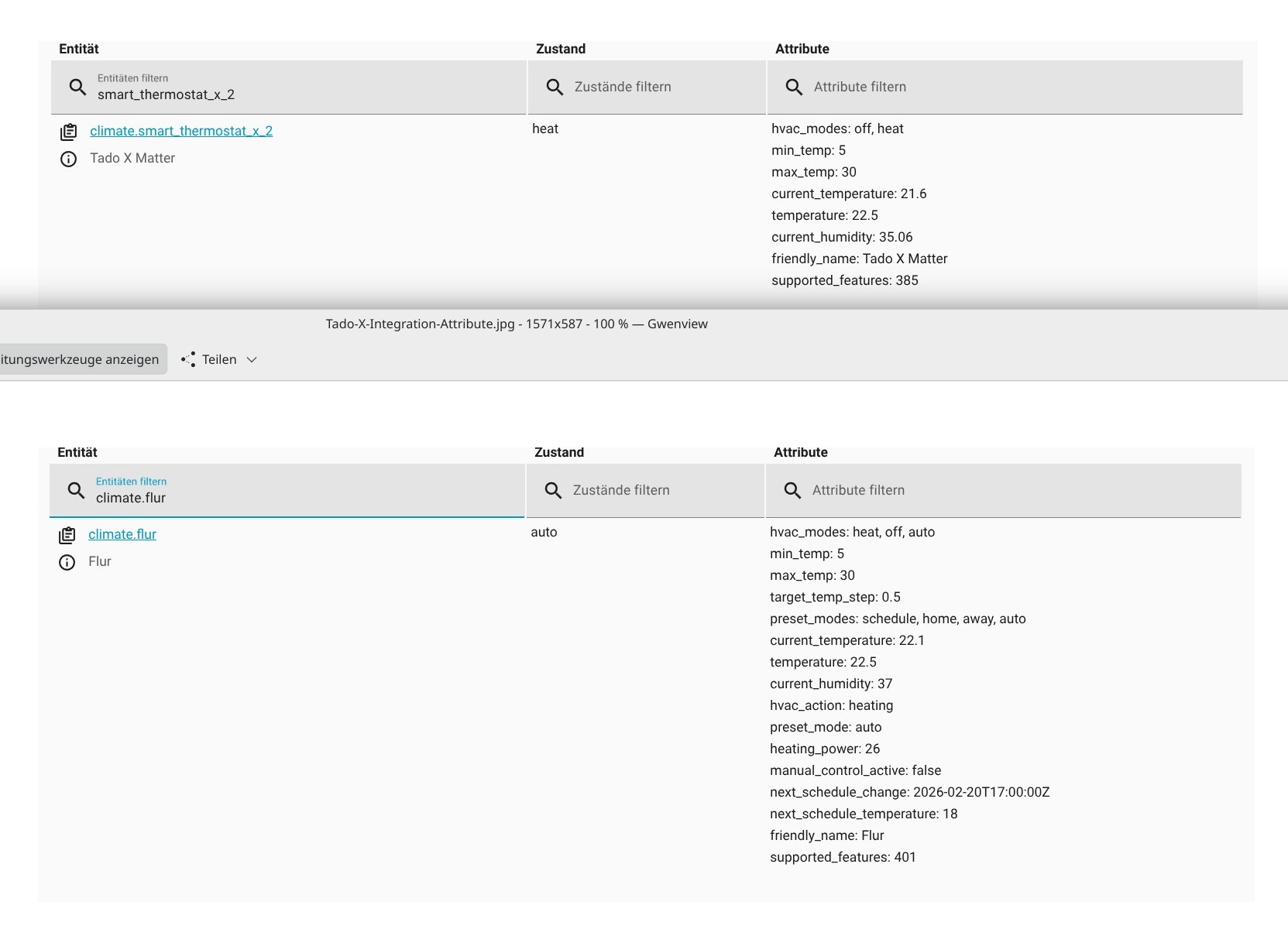Click info icon next to Flur name

pyautogui.click(x=67, y=562)
